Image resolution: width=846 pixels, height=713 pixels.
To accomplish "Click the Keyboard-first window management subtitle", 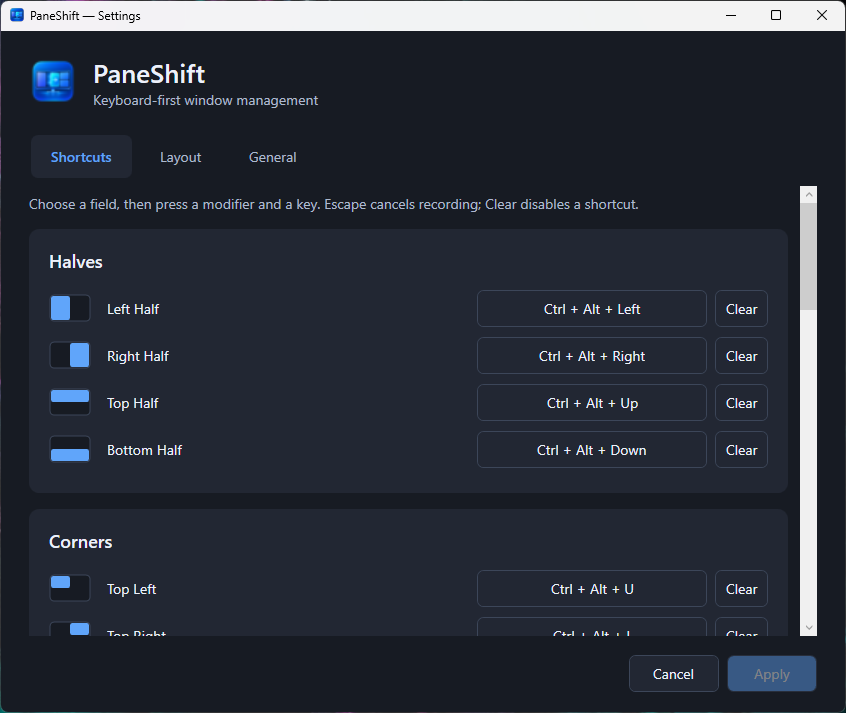I will coord(206,100).
